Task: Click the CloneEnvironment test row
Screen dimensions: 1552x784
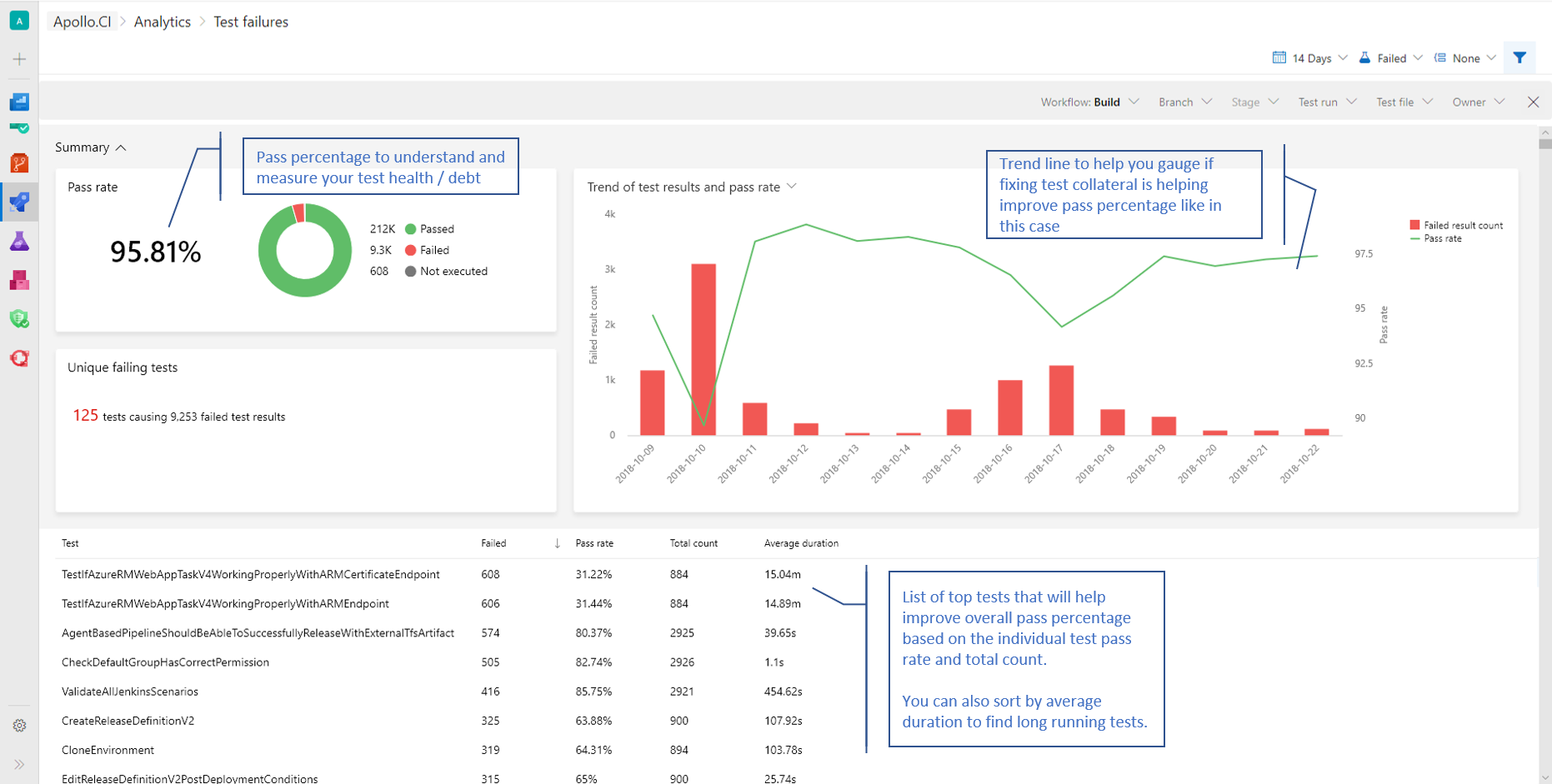Action: tap(108, 749)
